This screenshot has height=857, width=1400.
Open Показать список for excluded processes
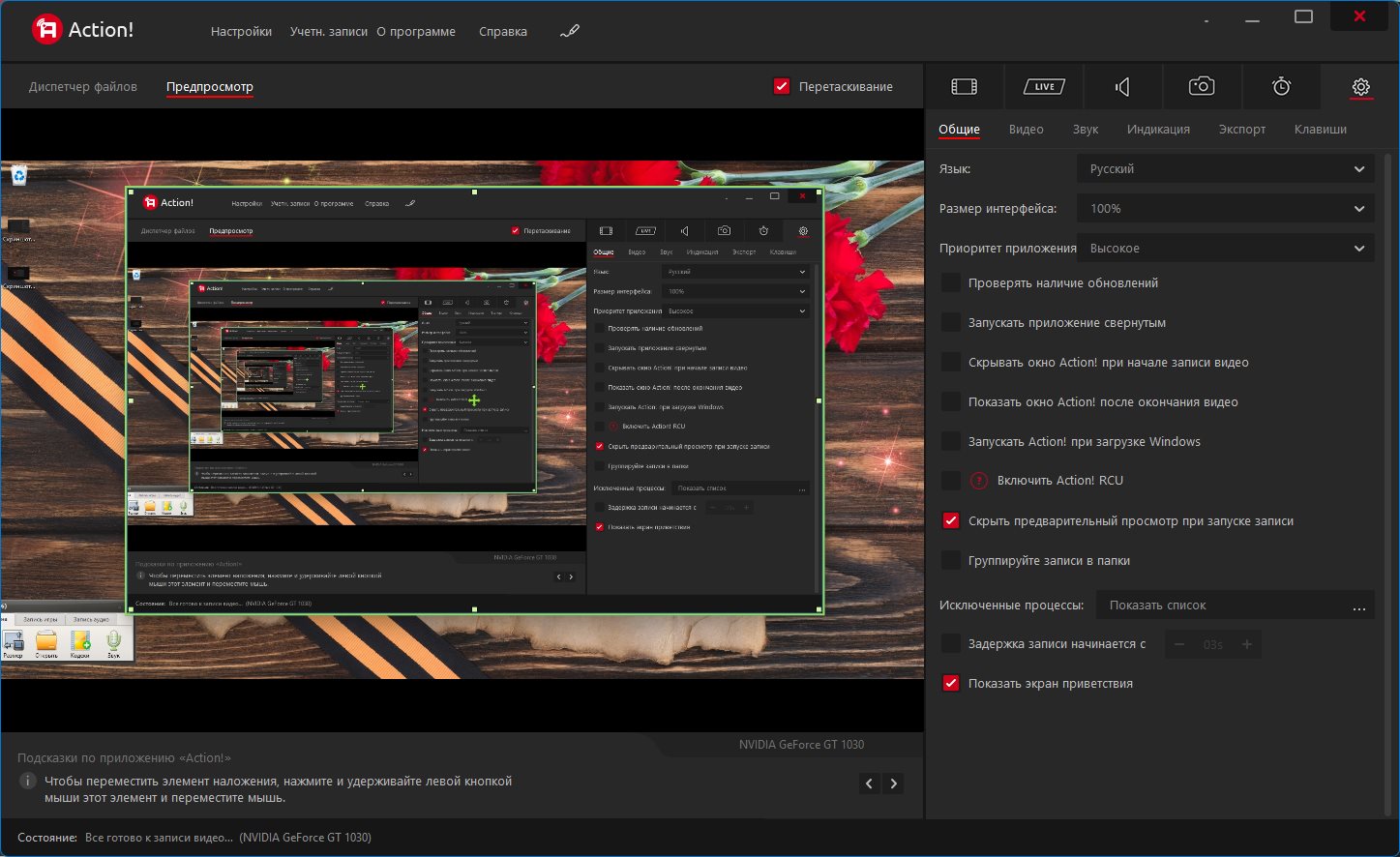[1236, 605]
